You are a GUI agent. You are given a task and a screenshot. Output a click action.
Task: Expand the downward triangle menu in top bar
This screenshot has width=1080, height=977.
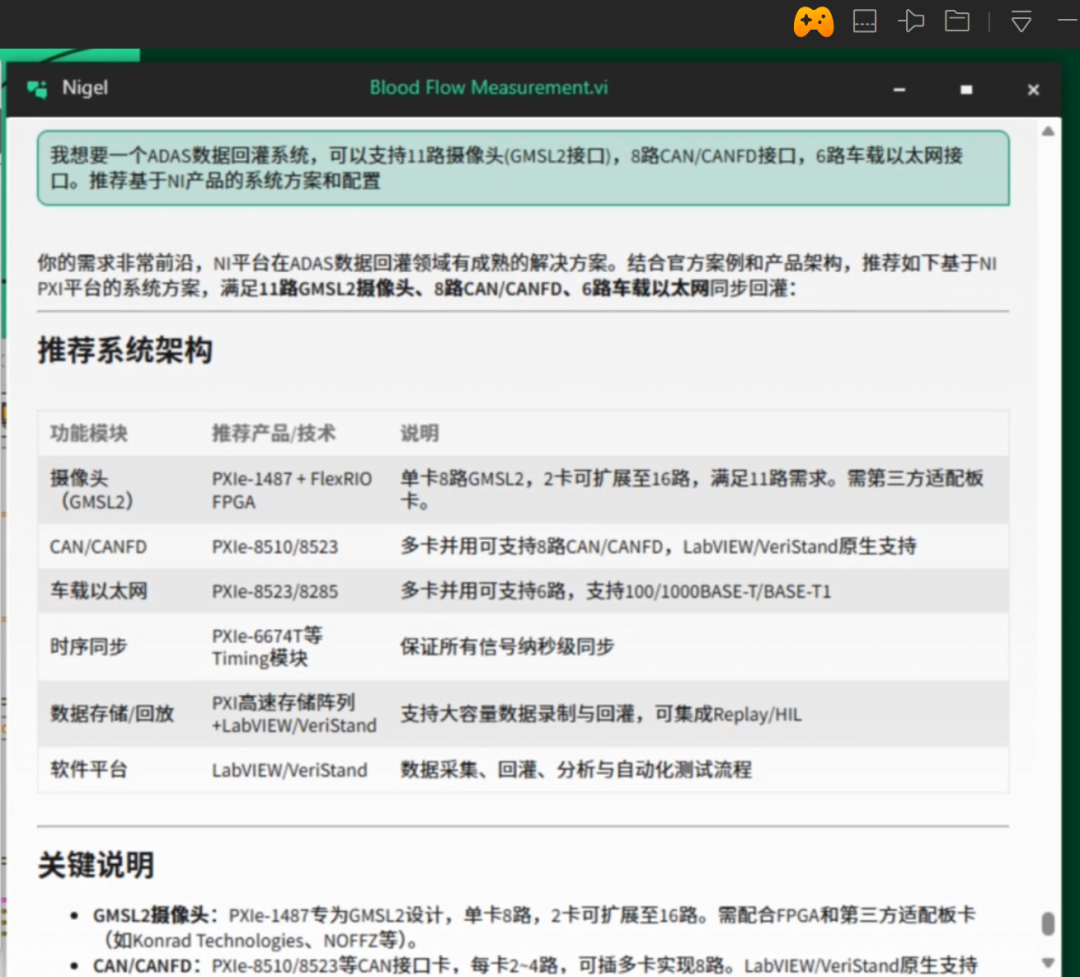(1021, 21)
